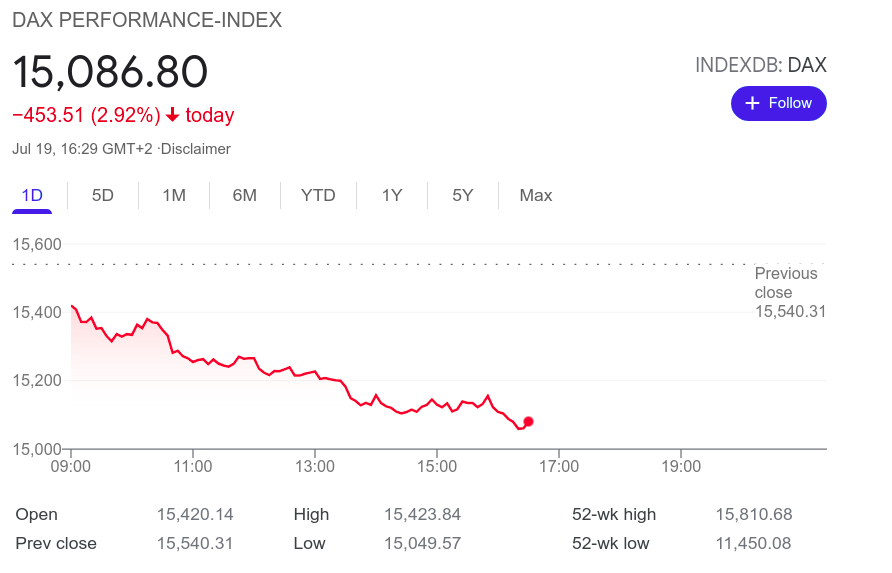Screen dimensions: 892x573
Task: Click the 11:00 time axis label
Action: tap(192, 466)
